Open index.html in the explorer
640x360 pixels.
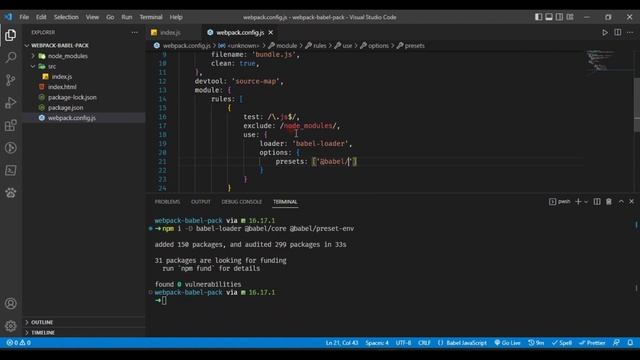[62, 87]
